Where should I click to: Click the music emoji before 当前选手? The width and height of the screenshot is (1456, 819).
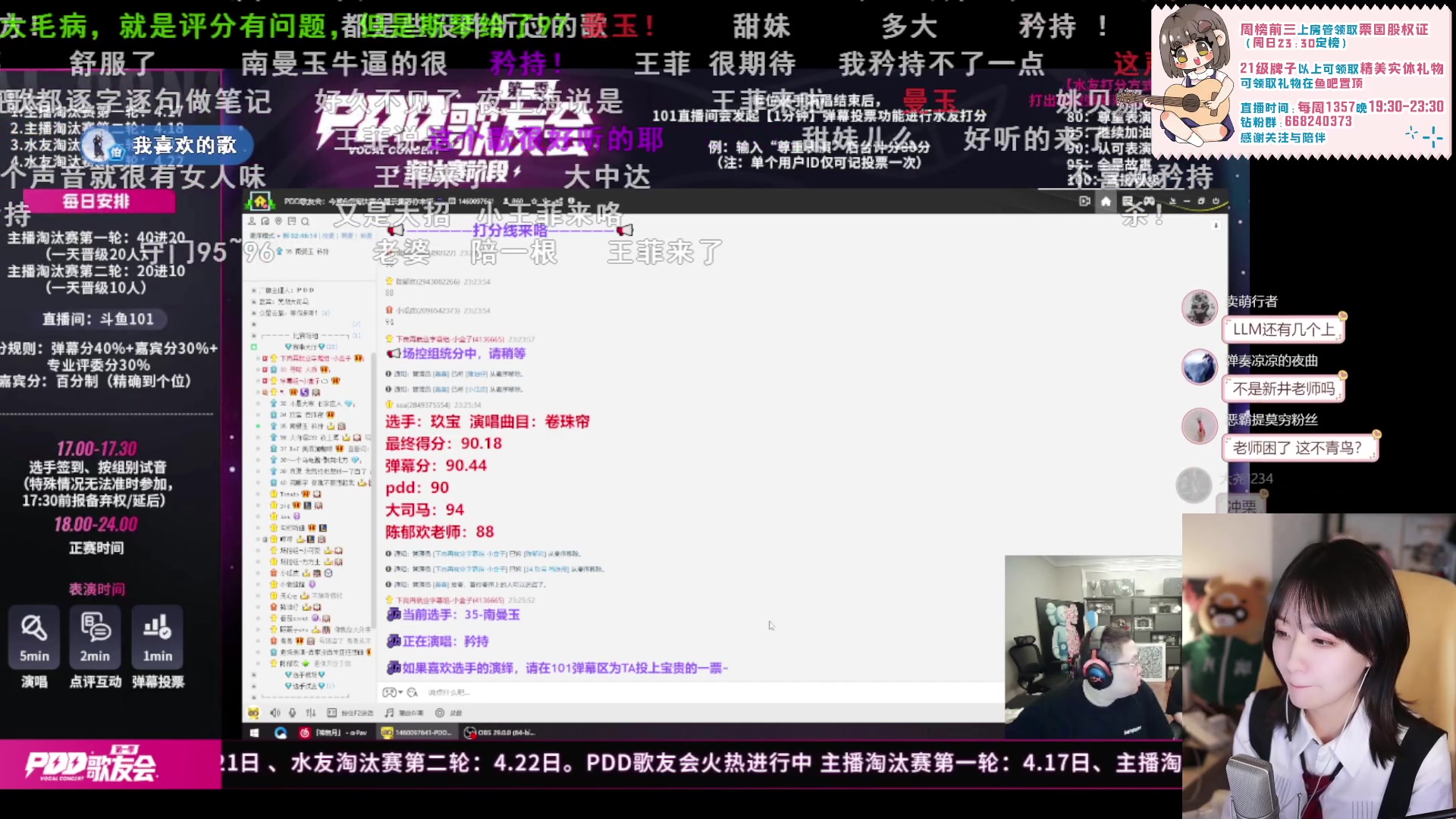[394, 614]
